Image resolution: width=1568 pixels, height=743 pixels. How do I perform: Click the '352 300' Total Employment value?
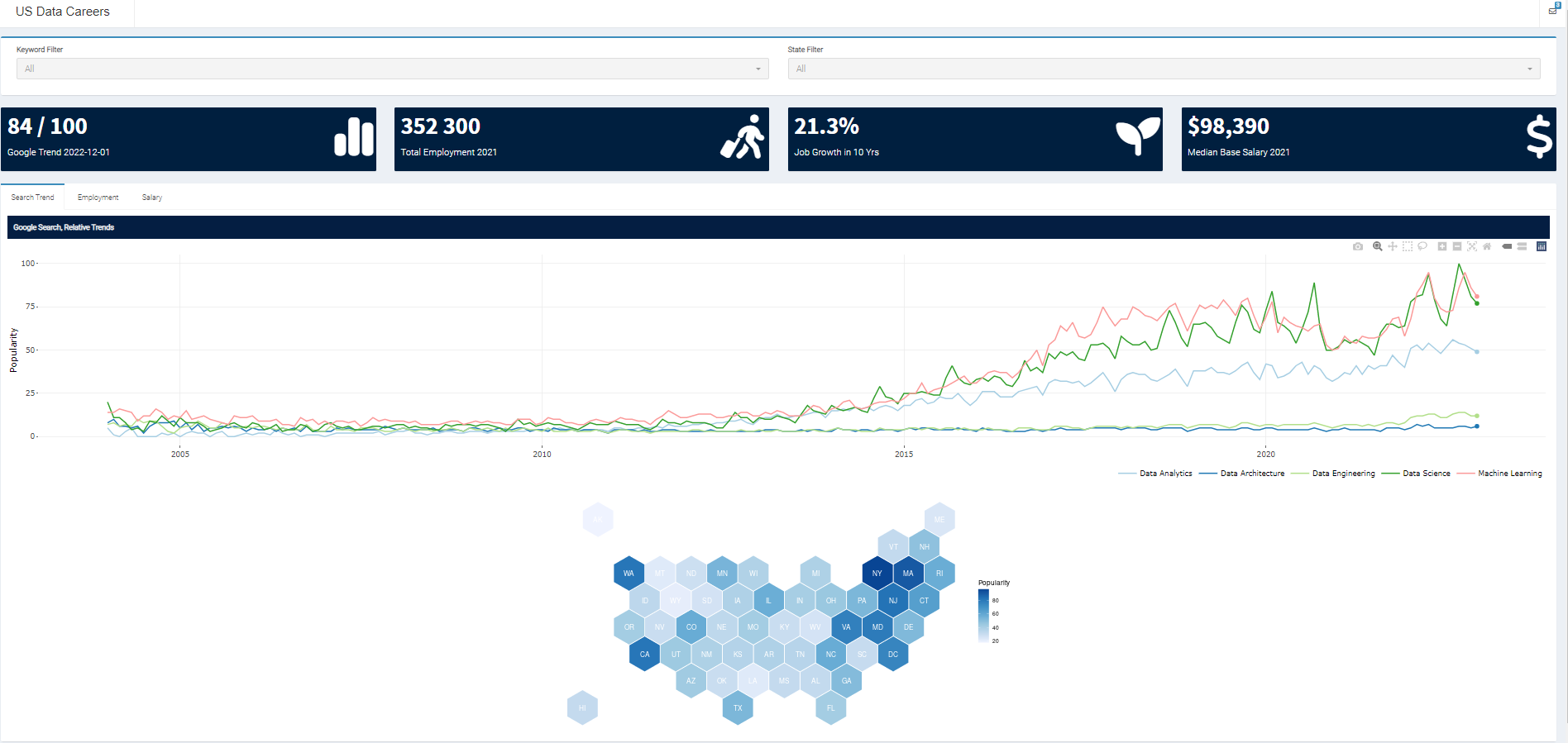click(441, 126)
